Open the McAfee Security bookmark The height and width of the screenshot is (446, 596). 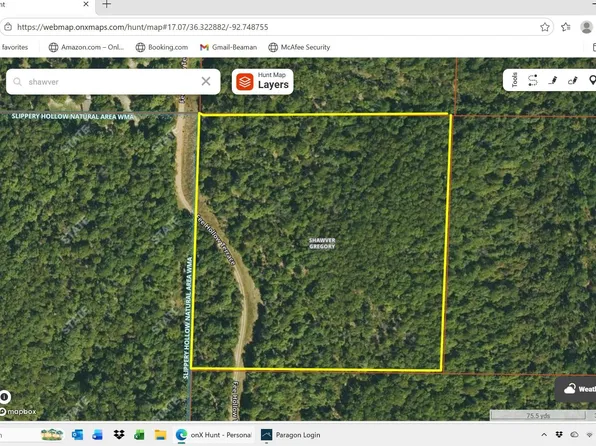tap(299, 47)
